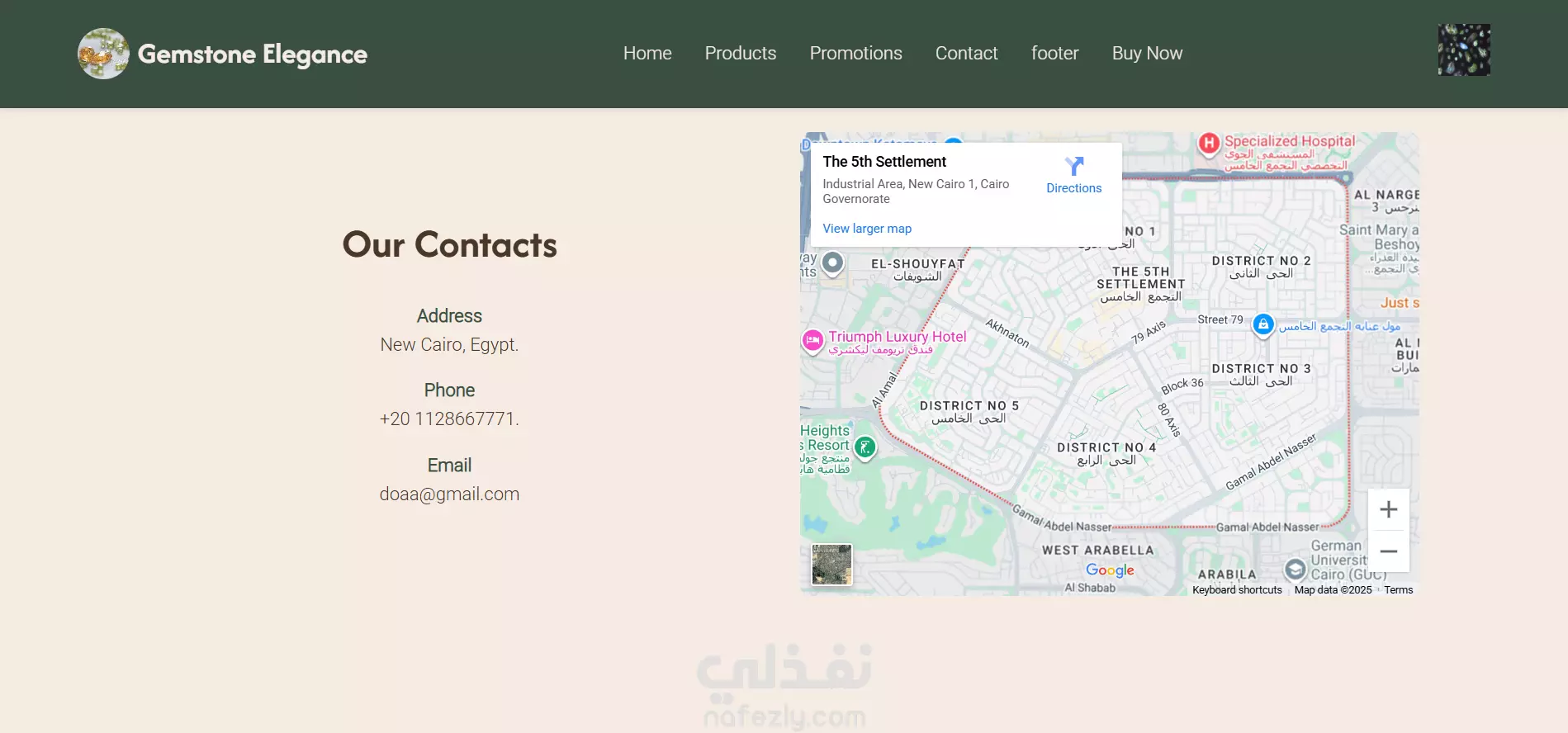Click The 5th Settlement place title
Viewport: 1568px width, 733px height.
(x=884, y=162)
